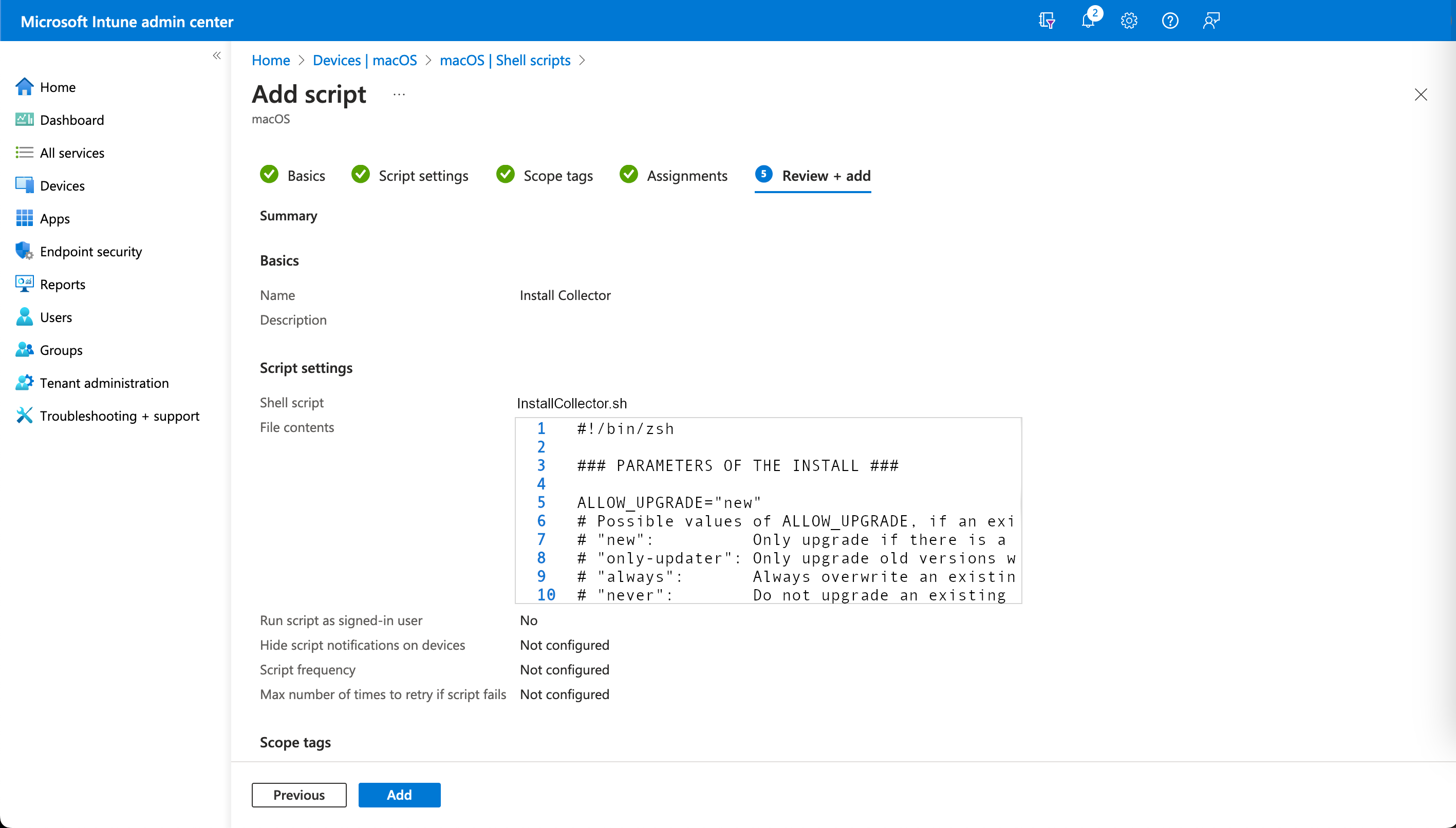Open Troubleshooting + support in sidebar
This screenshot has width=1456, height=828.
click(119, 416)
